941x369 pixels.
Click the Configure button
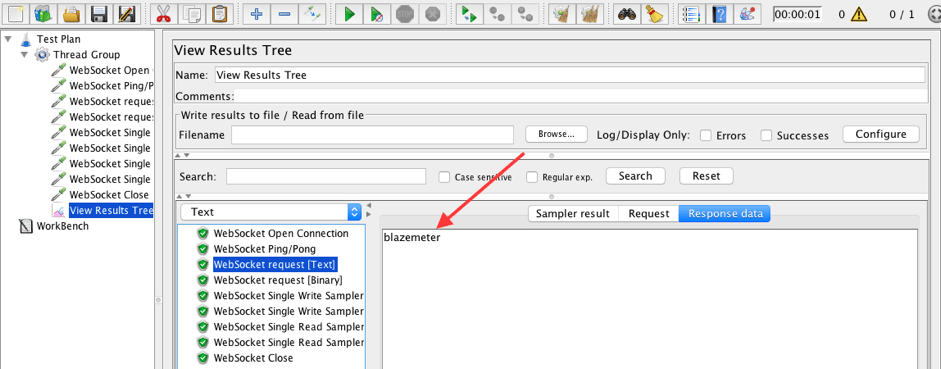click(880, 134)
